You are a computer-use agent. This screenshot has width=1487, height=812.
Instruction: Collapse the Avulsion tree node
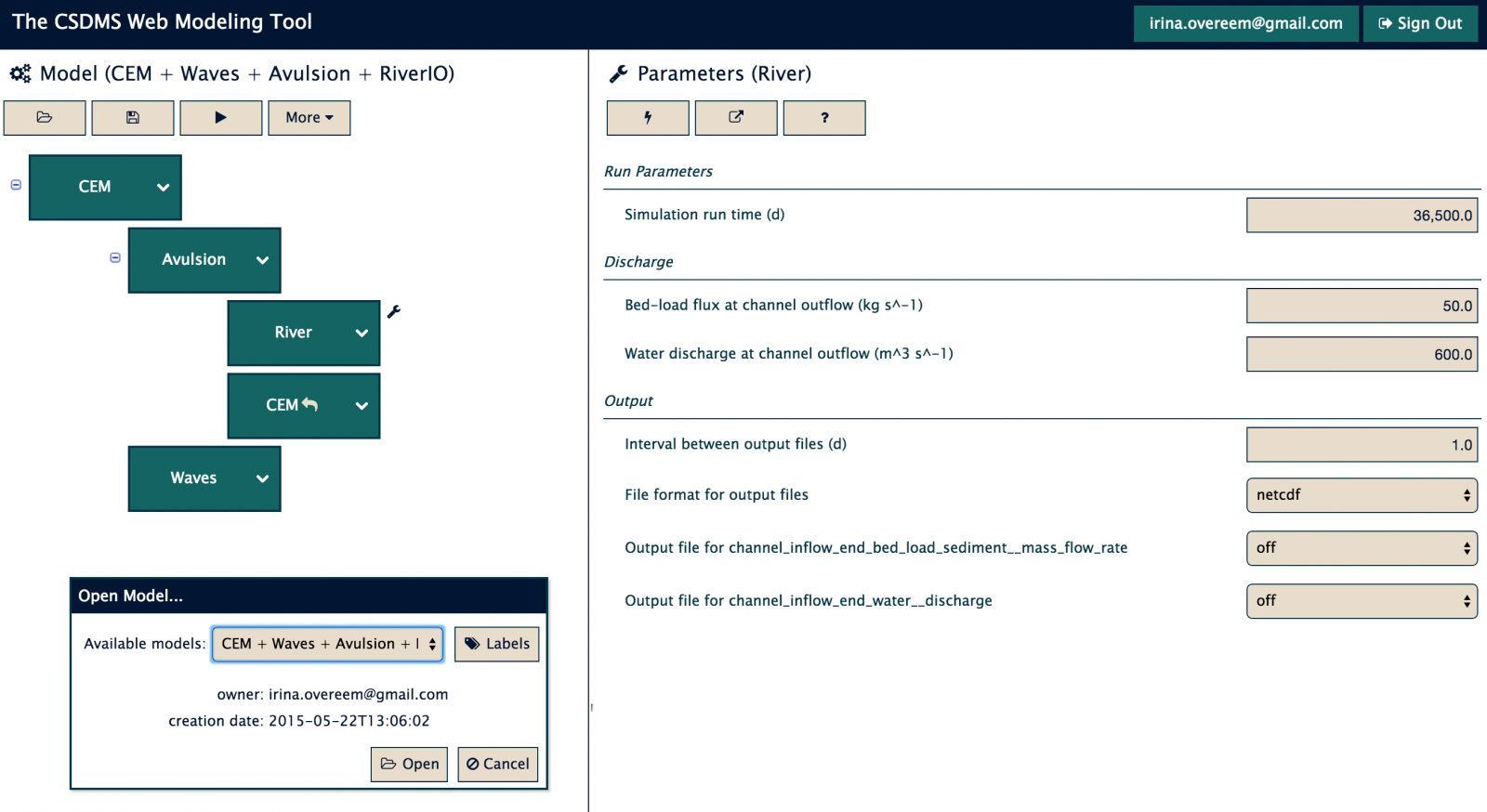point(115,257)
